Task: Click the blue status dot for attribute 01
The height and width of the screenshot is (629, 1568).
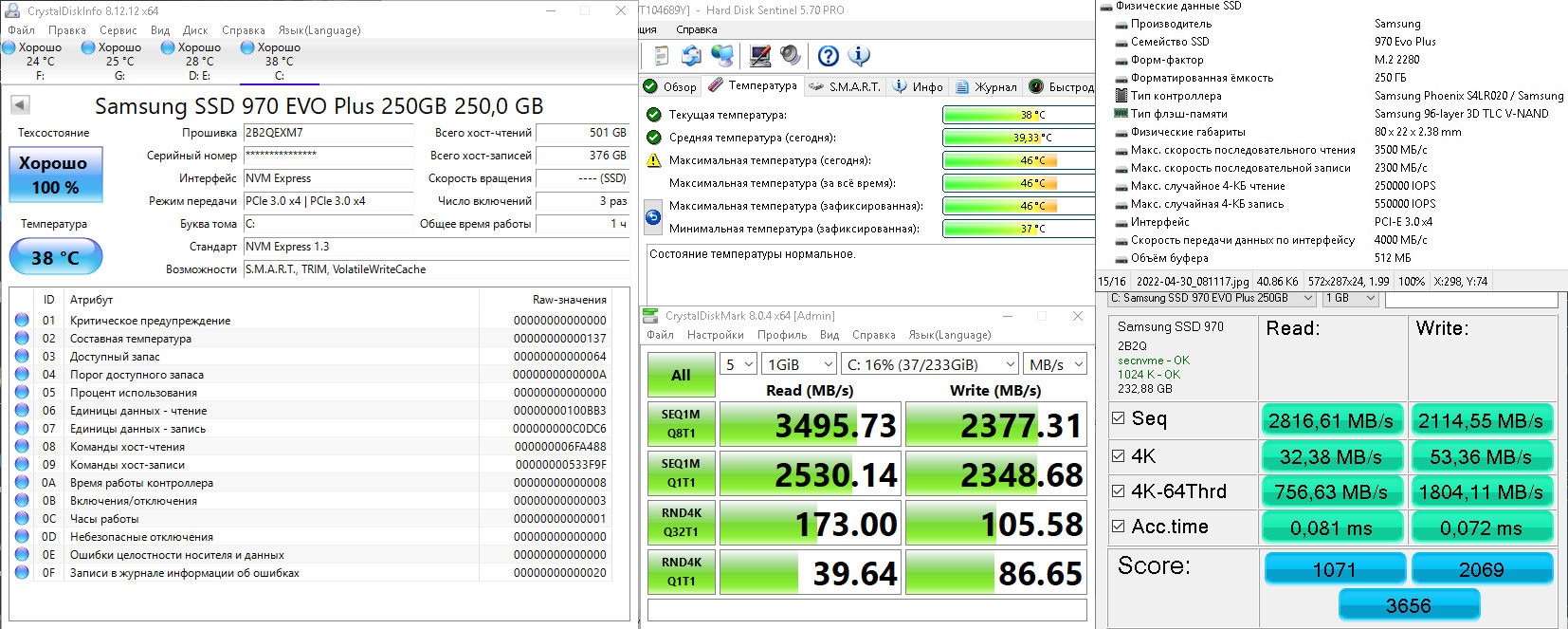Action: click(x=22, y=321)
